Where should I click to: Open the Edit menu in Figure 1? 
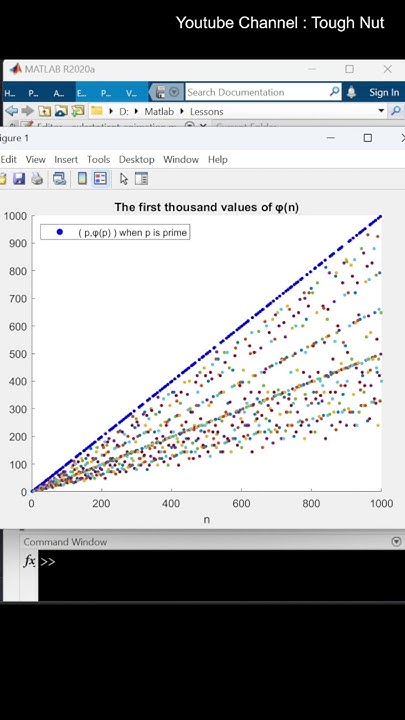(x=8, y=159)
